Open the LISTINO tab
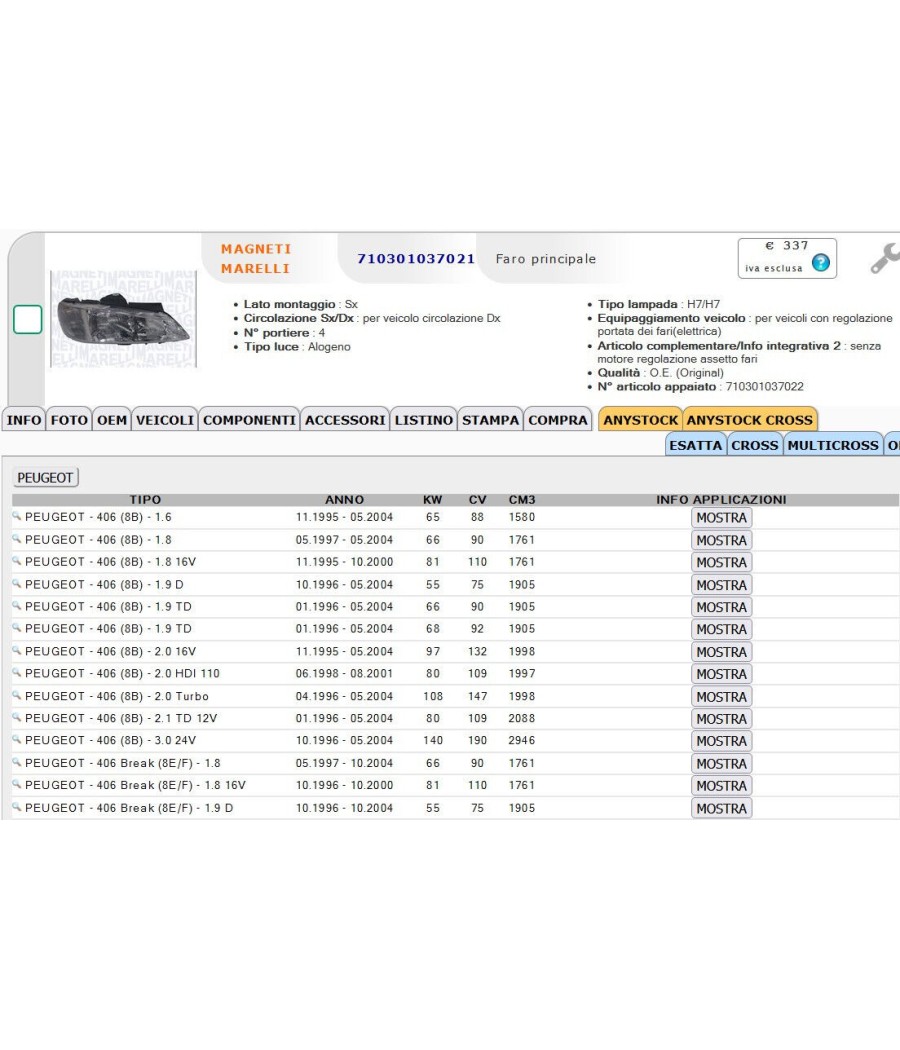This screenshot has height=1050, width=900. 424,419
